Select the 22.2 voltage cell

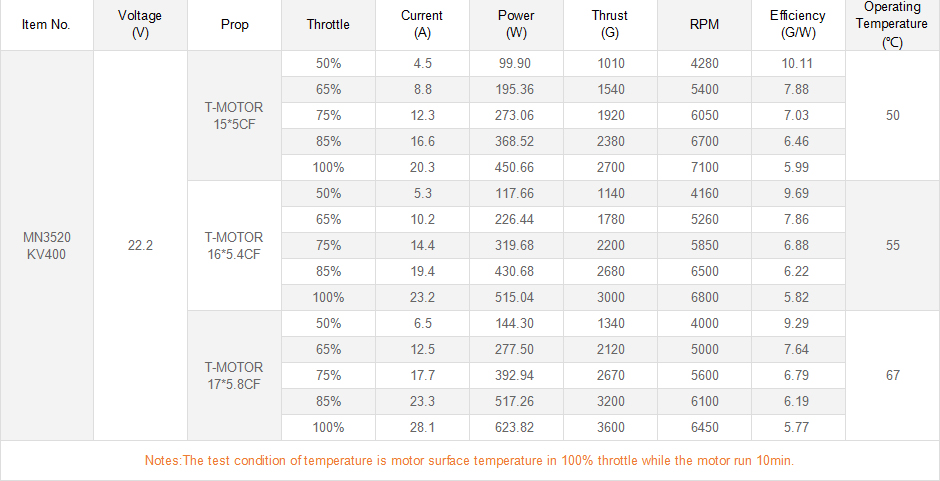point(140,245)
